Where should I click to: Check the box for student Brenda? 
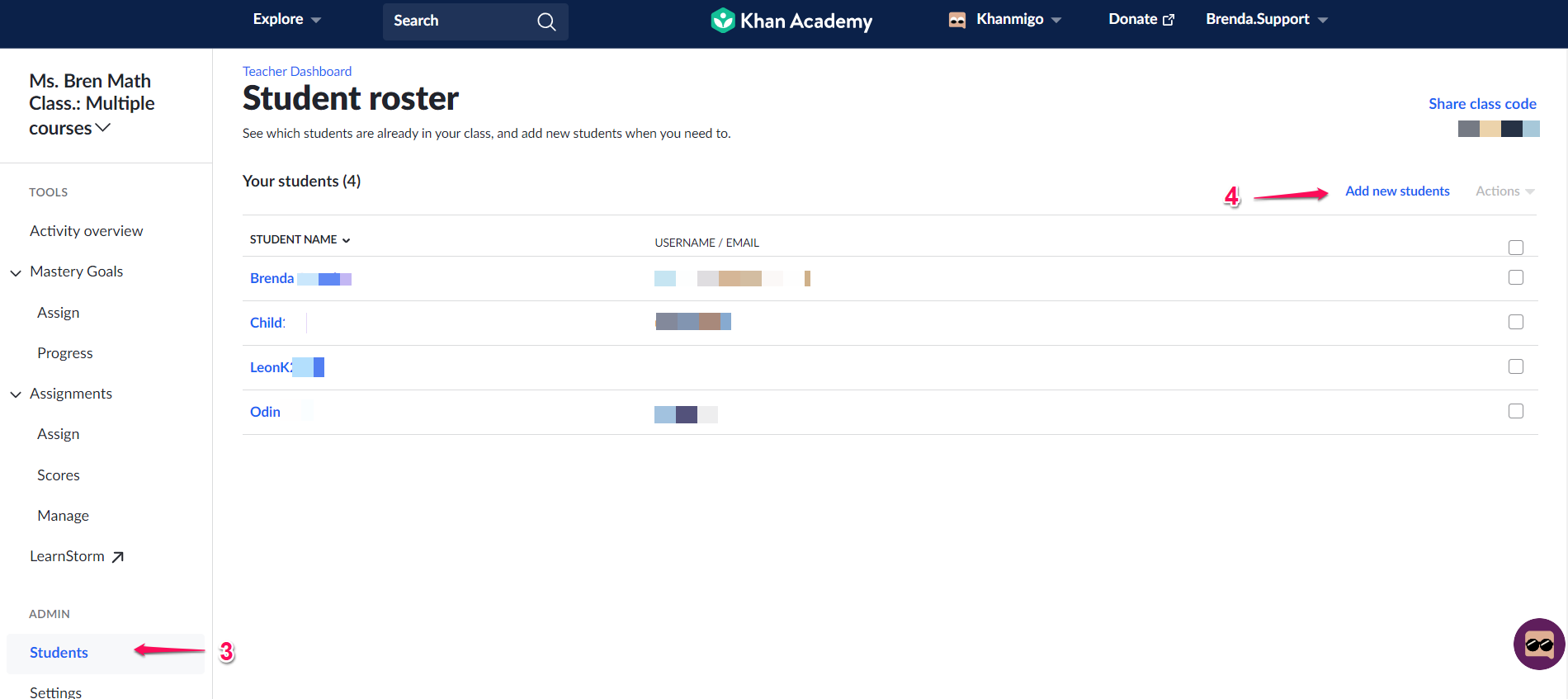pyautogui.click(x=1516, y=277)
